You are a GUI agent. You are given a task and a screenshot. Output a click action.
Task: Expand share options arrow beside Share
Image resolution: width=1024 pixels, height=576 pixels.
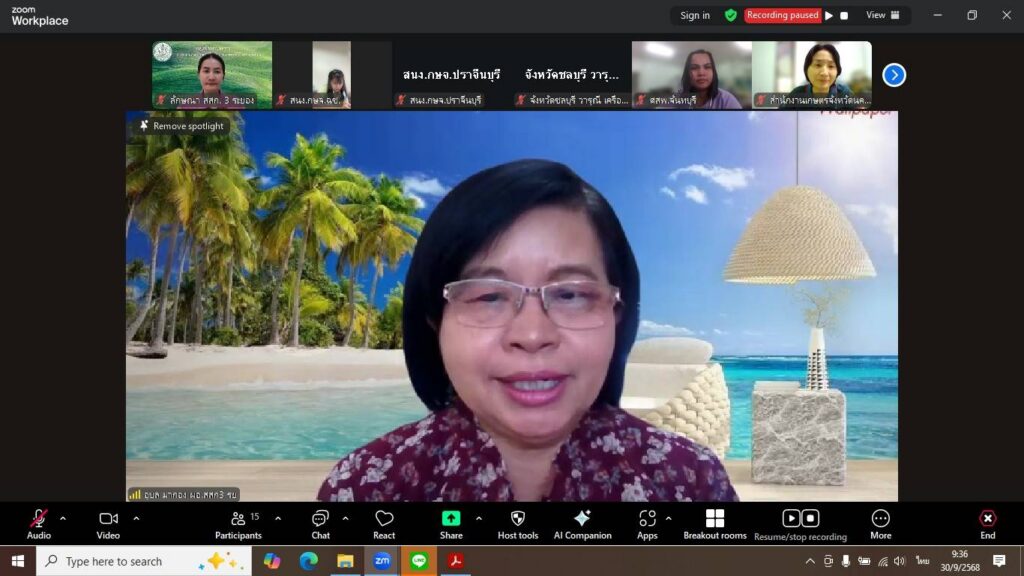point(478,518)
